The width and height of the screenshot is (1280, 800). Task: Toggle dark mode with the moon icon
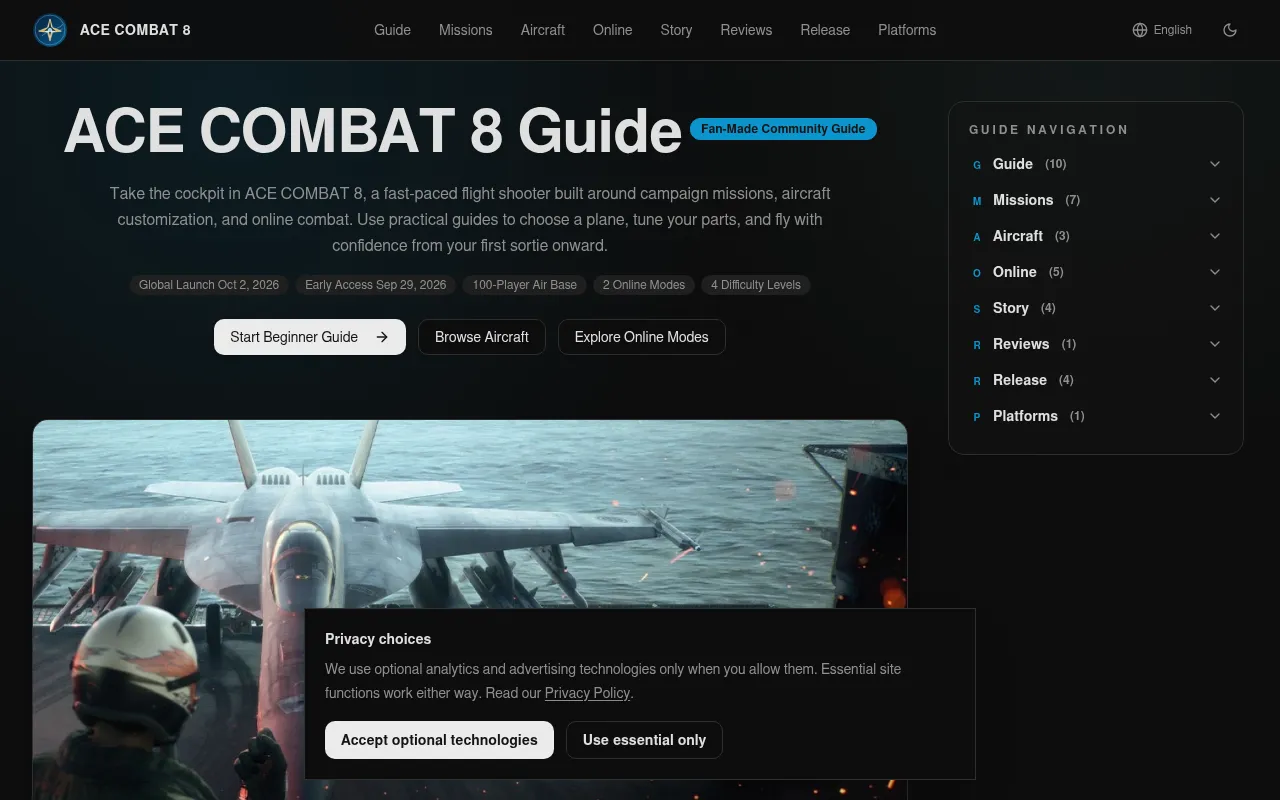tap(1230, 30)
